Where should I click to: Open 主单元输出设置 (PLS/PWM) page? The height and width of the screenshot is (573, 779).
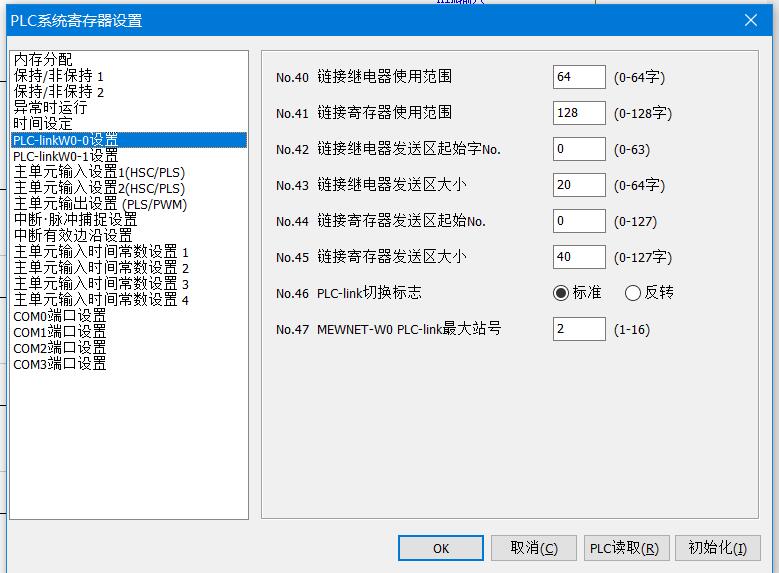point(100,204)
